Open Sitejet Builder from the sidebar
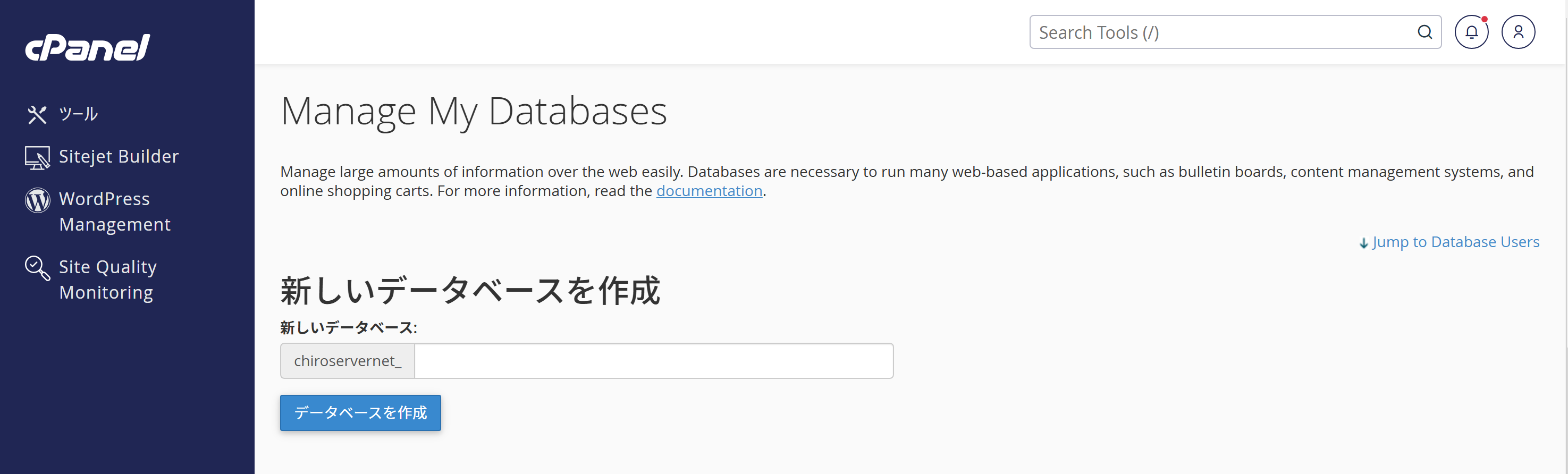 [x=119, y=156]
